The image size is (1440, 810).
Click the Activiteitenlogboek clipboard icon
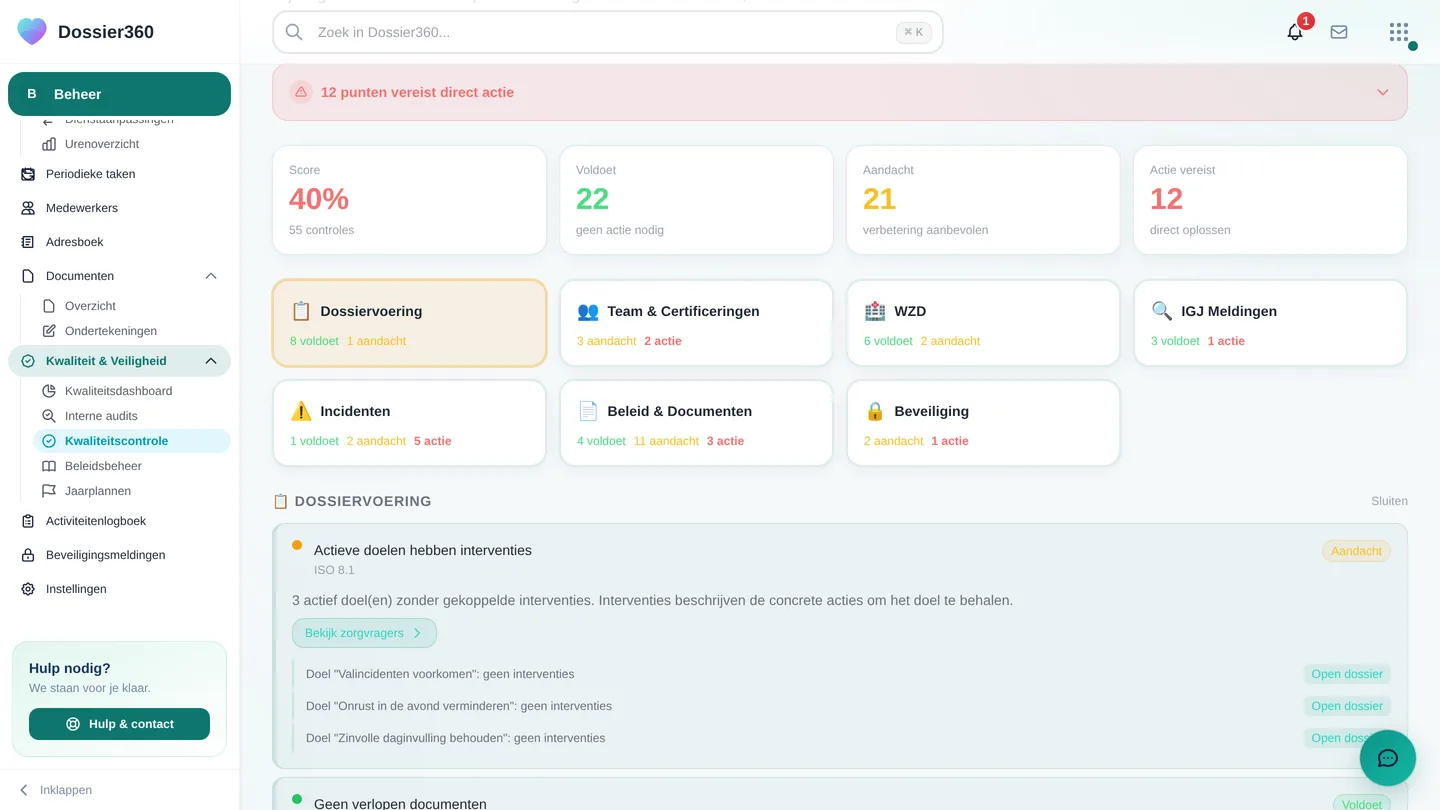[28, 521]
